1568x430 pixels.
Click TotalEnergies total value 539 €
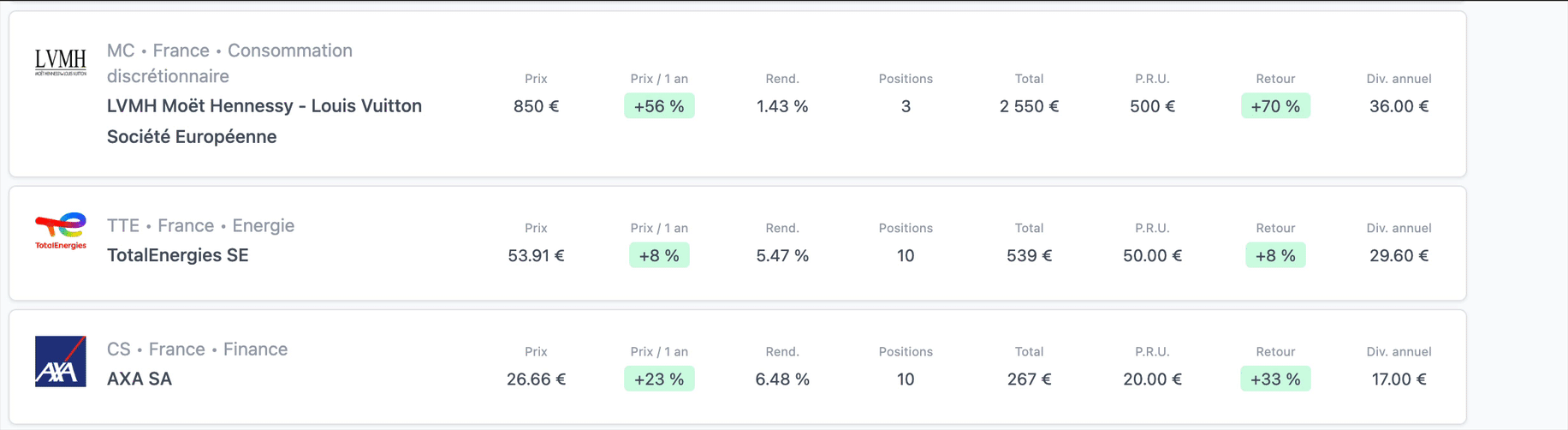tap(1029, 255)
